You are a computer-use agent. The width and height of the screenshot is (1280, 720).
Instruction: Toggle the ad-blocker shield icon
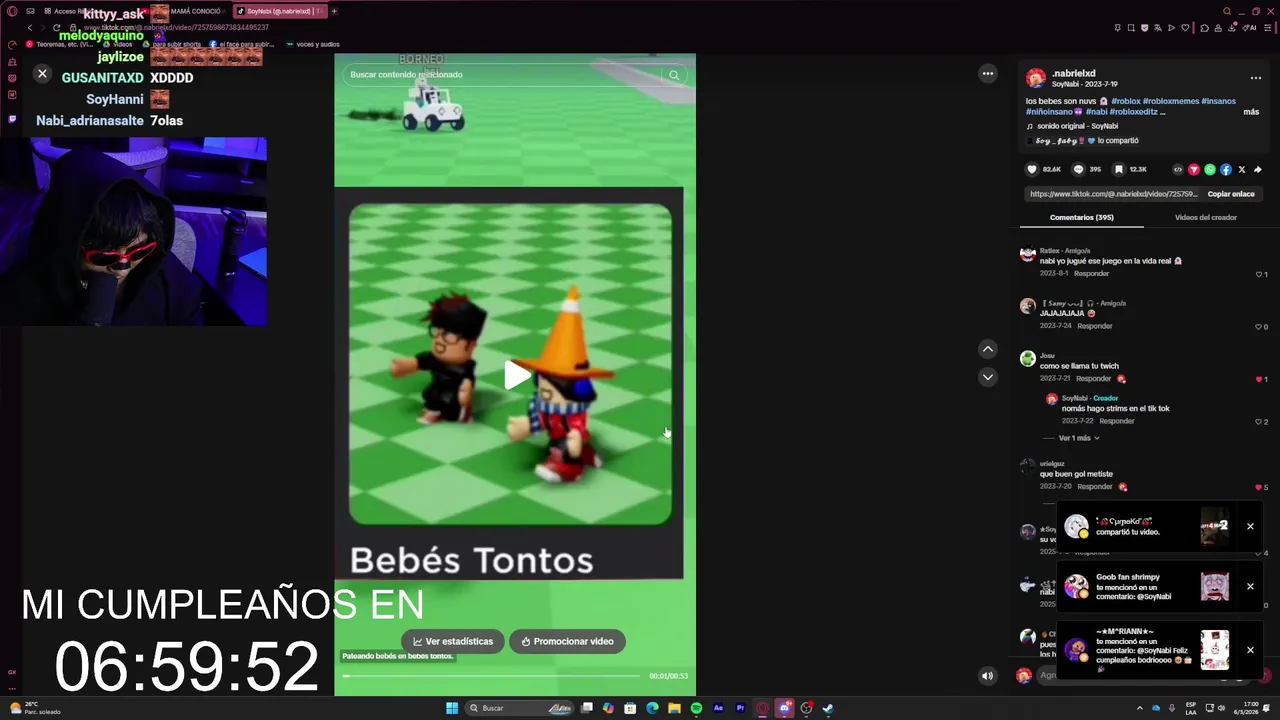[1145, 27]
